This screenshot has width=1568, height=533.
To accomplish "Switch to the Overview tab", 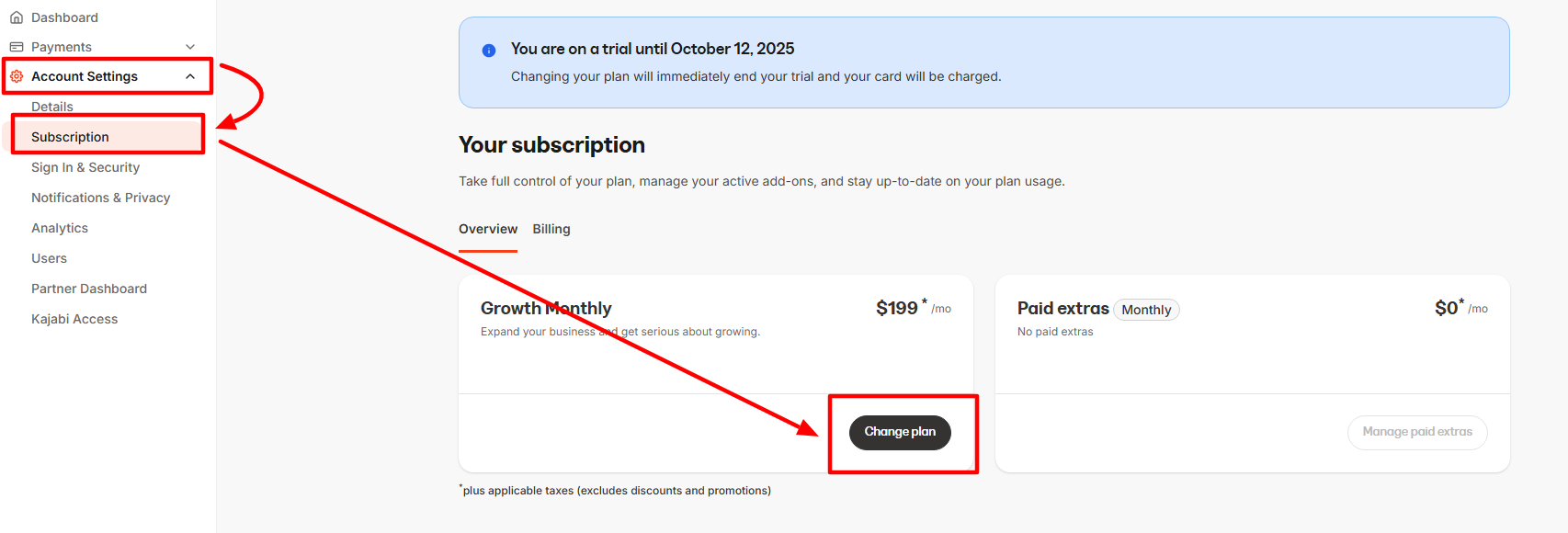I will pos(488,229).
